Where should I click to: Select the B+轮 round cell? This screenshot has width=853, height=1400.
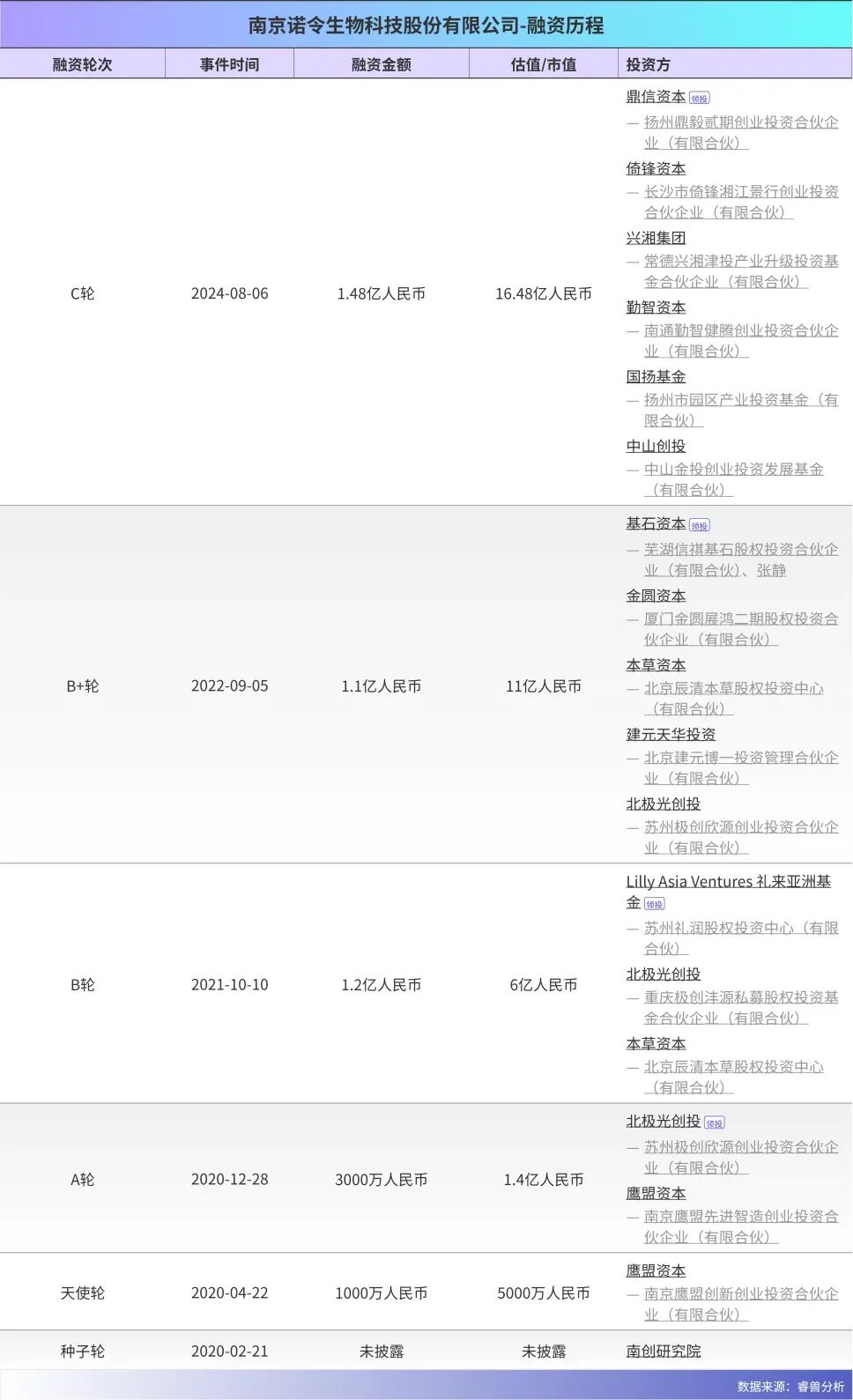(x=82, y=685)
